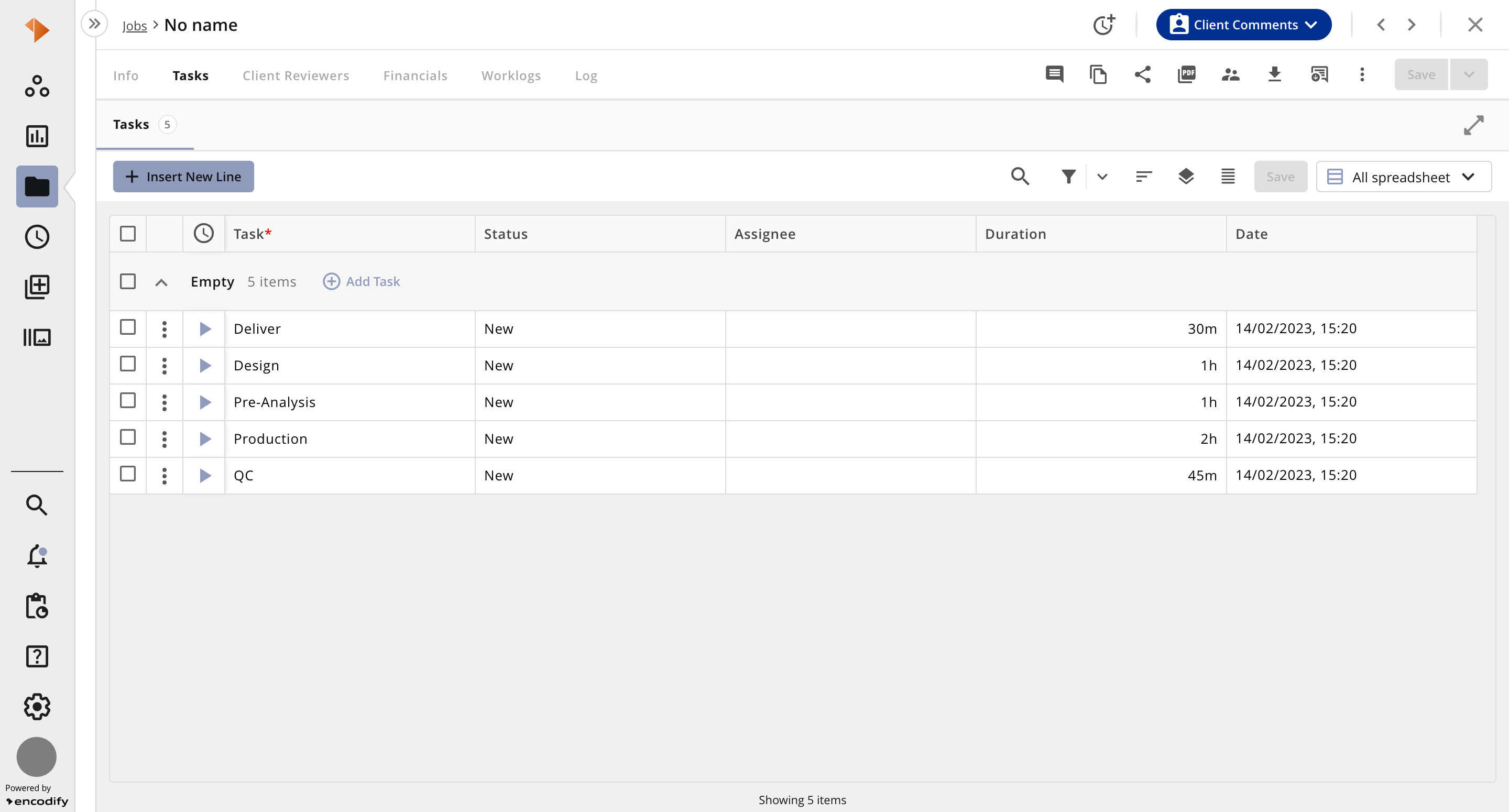
Task: Start timer for Design task
Action: (204, 366)
